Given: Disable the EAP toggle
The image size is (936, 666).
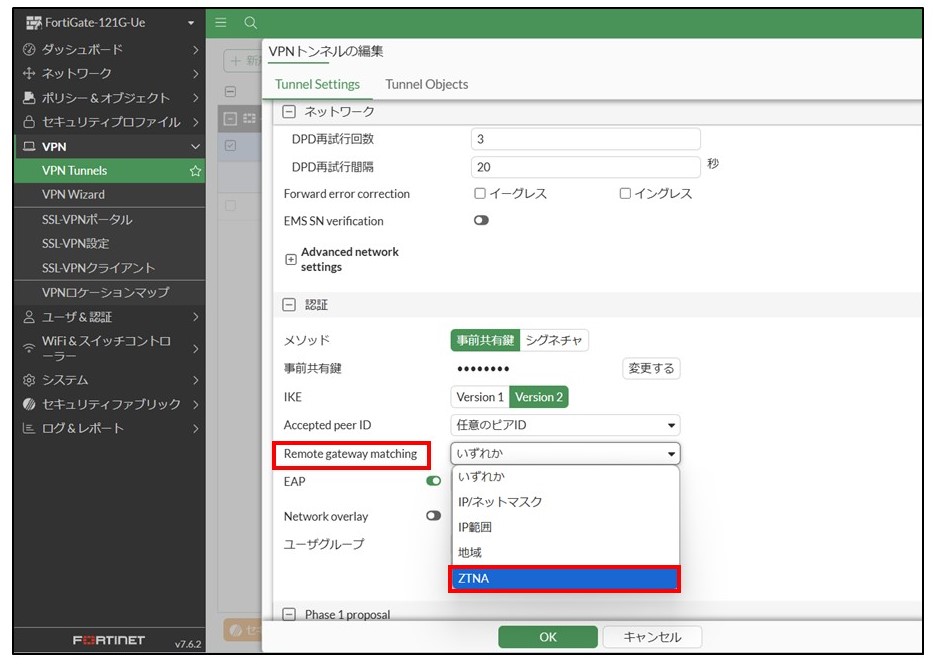Looking at the screenshot, I should coord(433,481).
